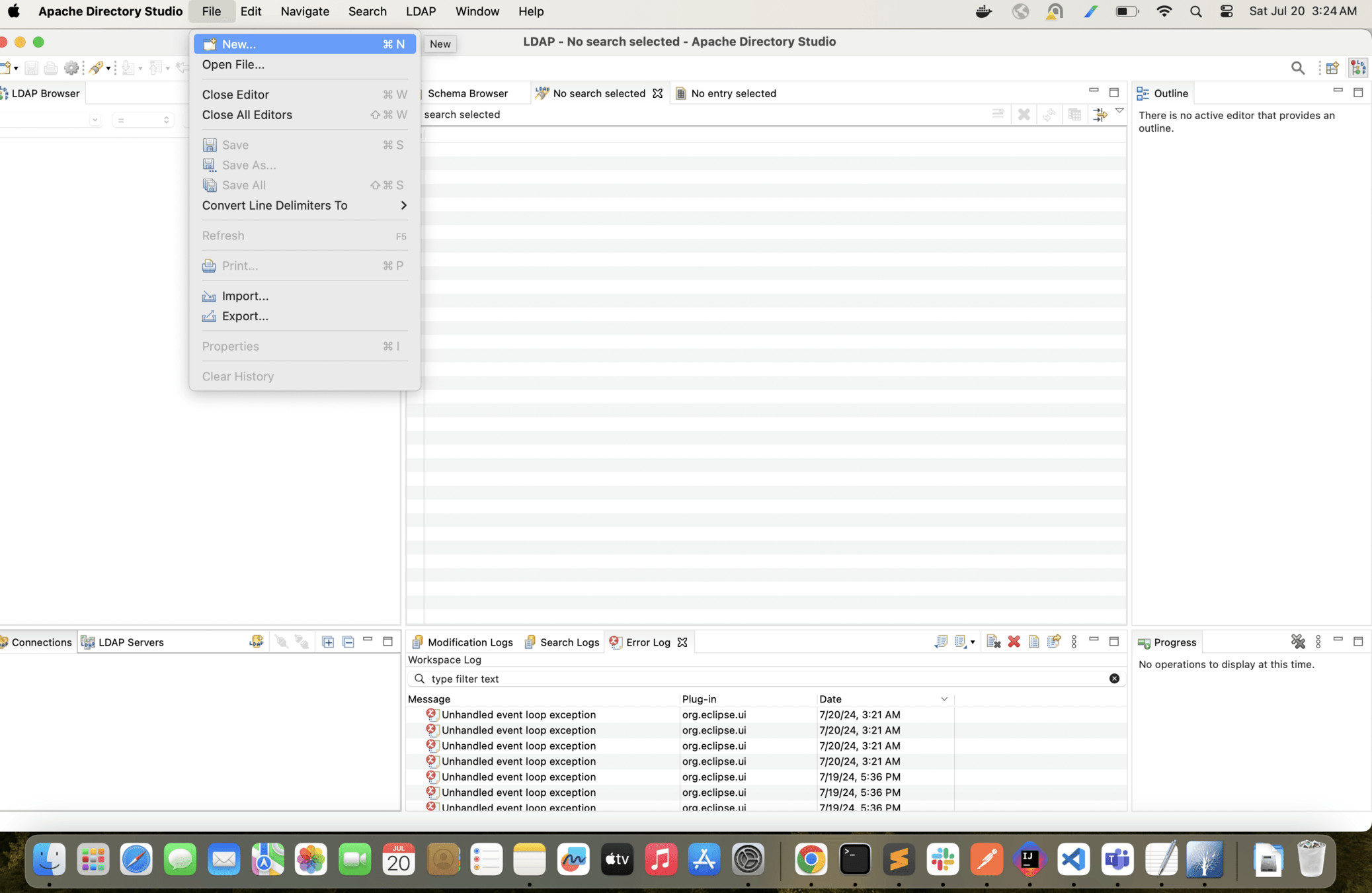
Task: Click the Clear Log Viewer icon
Action: [x=992, y=642]
